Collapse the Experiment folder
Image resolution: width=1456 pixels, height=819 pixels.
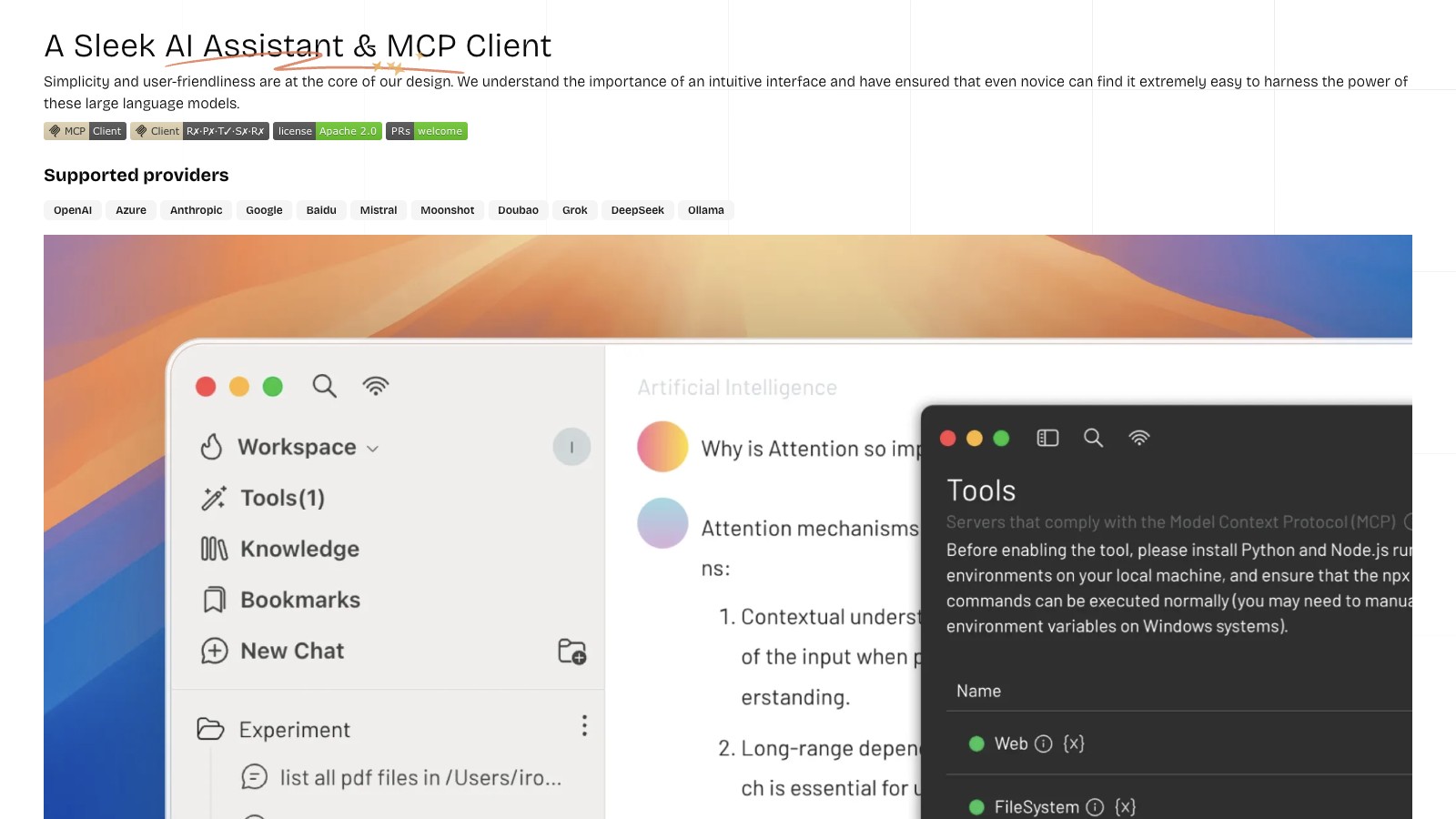point(210,730)
